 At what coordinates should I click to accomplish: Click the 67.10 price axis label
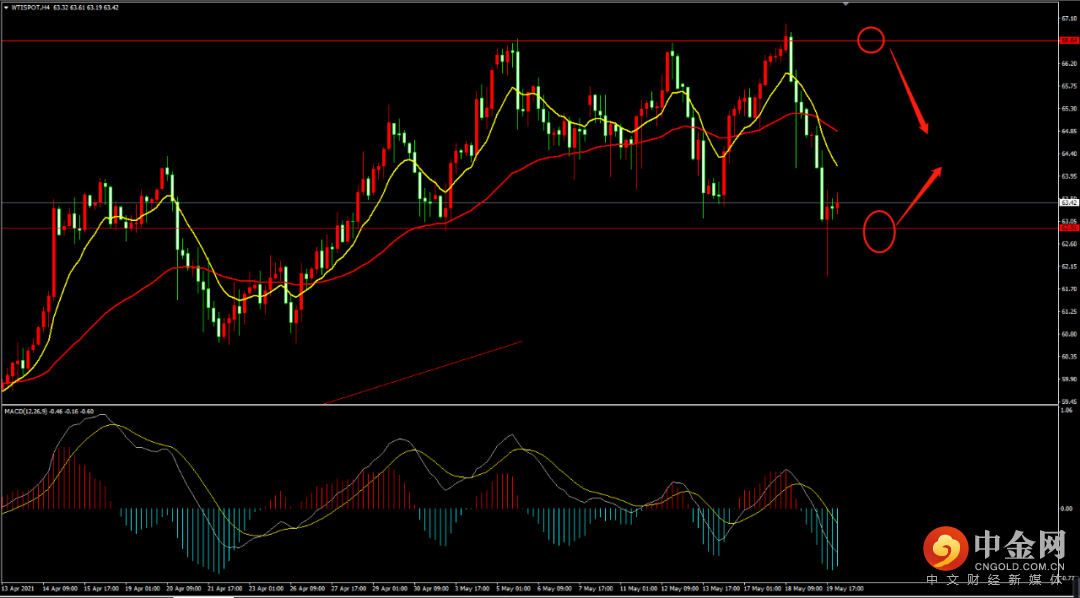coord(1069,19)
